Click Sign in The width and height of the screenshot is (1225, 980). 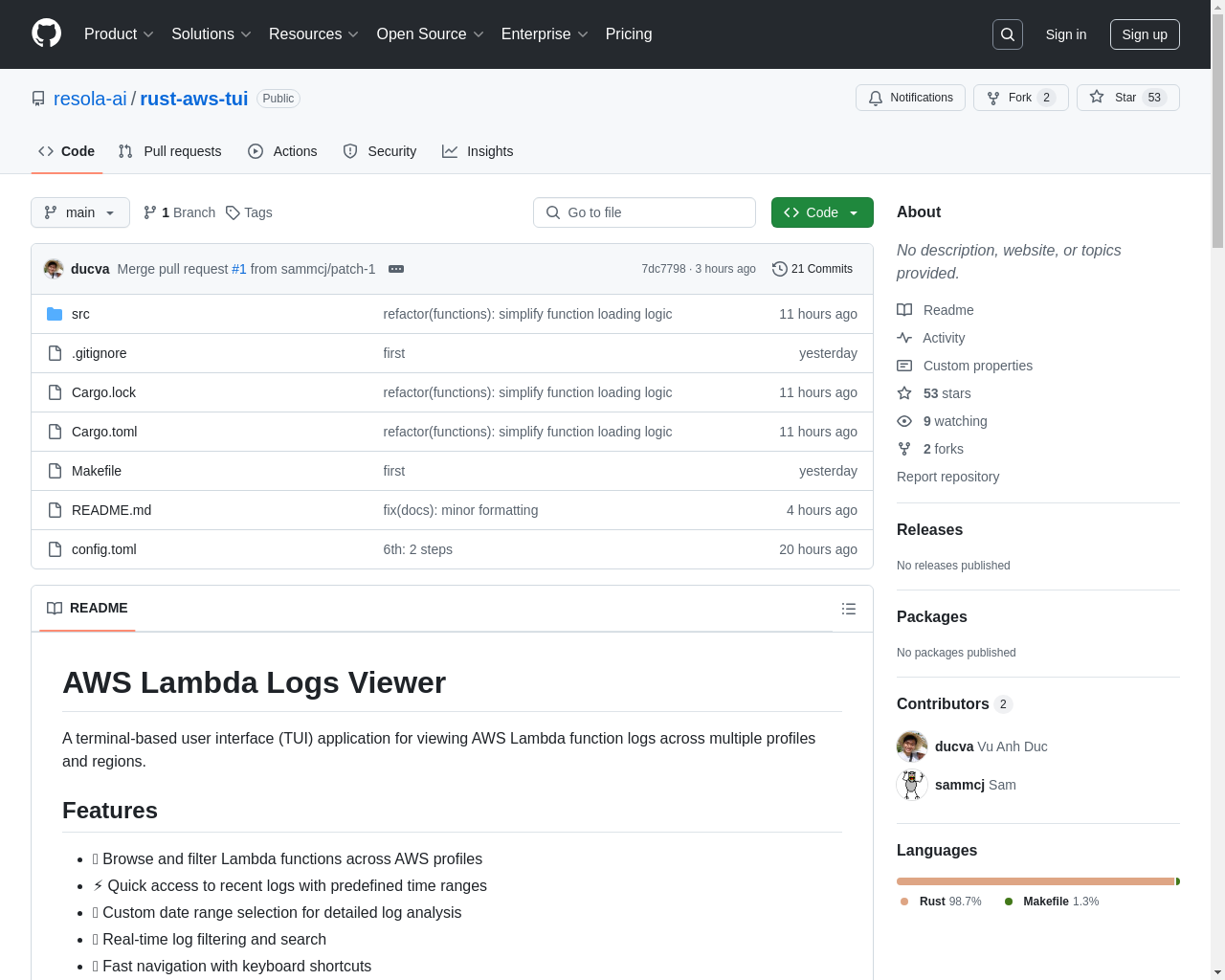coord(1066,34)
